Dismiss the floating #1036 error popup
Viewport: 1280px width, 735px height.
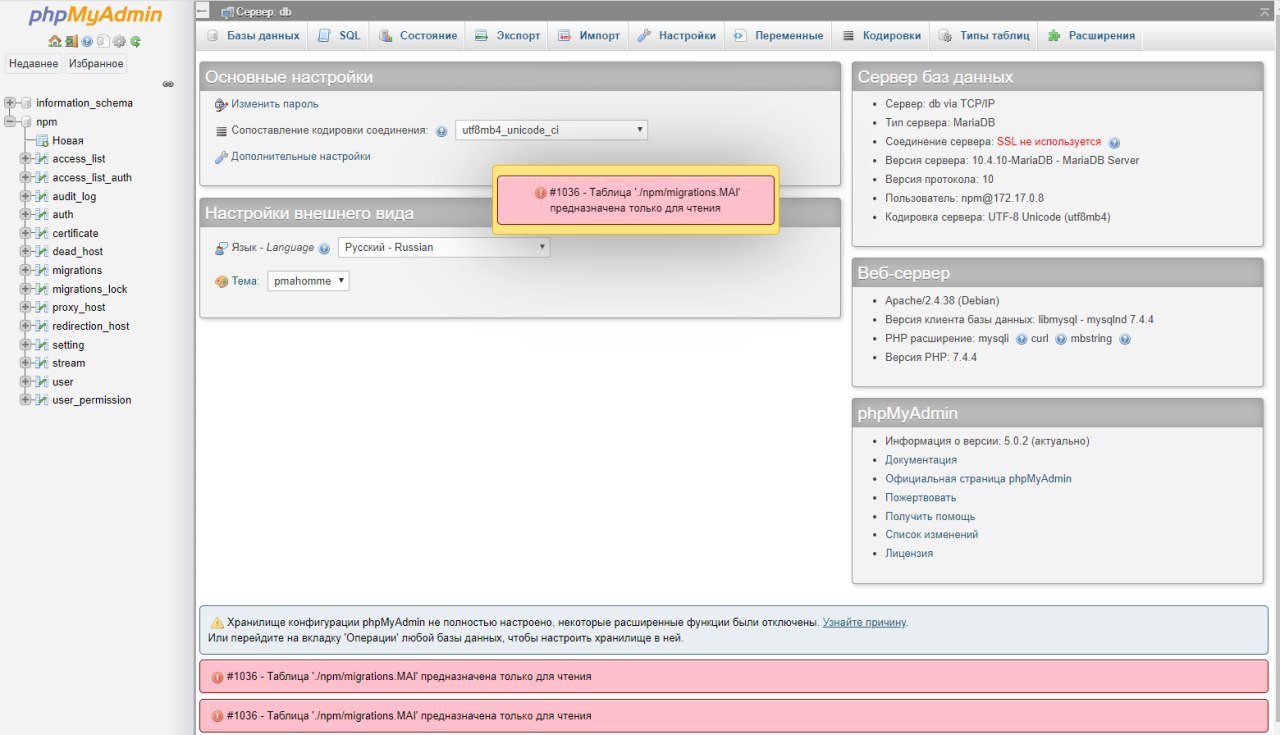(635, 200)
